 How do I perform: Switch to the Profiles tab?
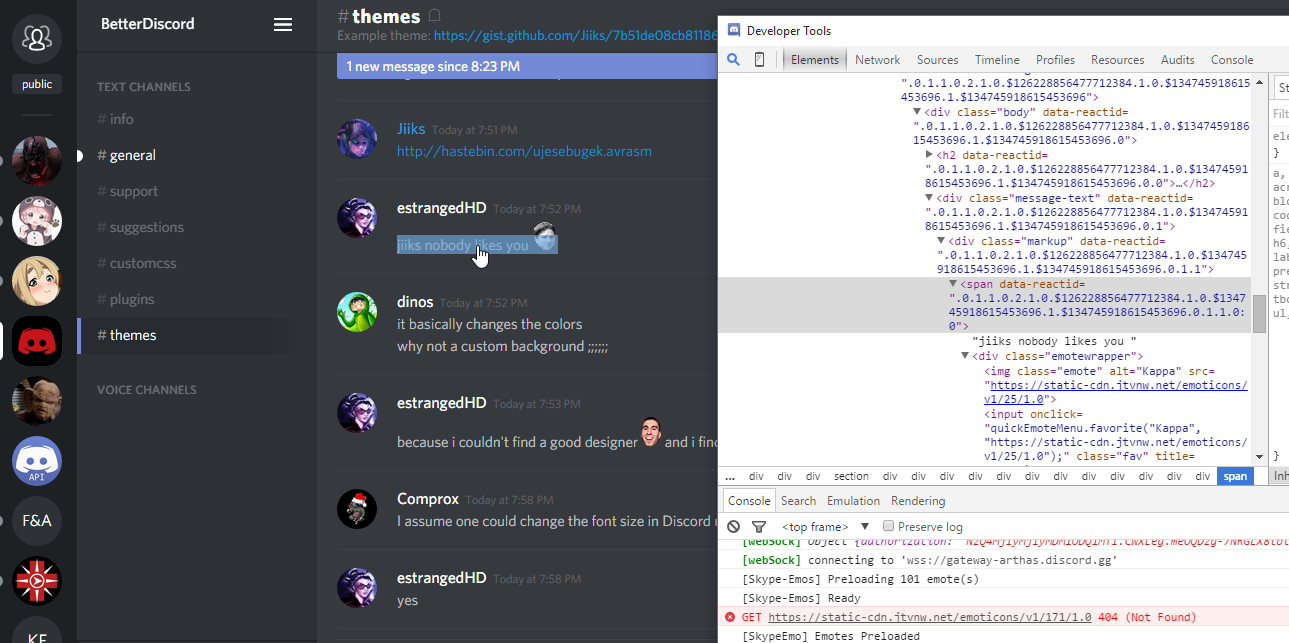tap(1055, 59)
